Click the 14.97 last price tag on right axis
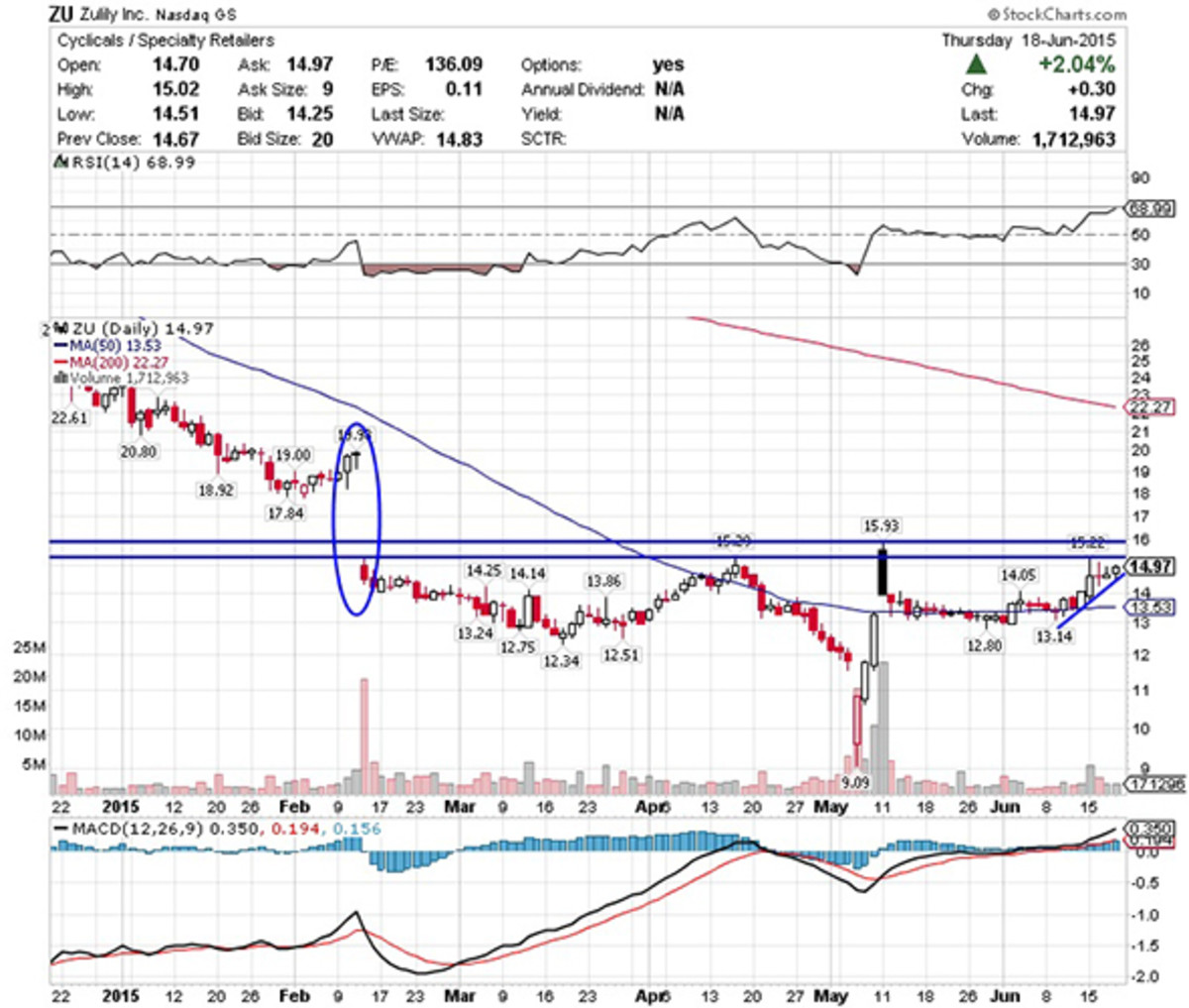The width and height of the screenshot is (1189, 1008). tap(1150, 567)
